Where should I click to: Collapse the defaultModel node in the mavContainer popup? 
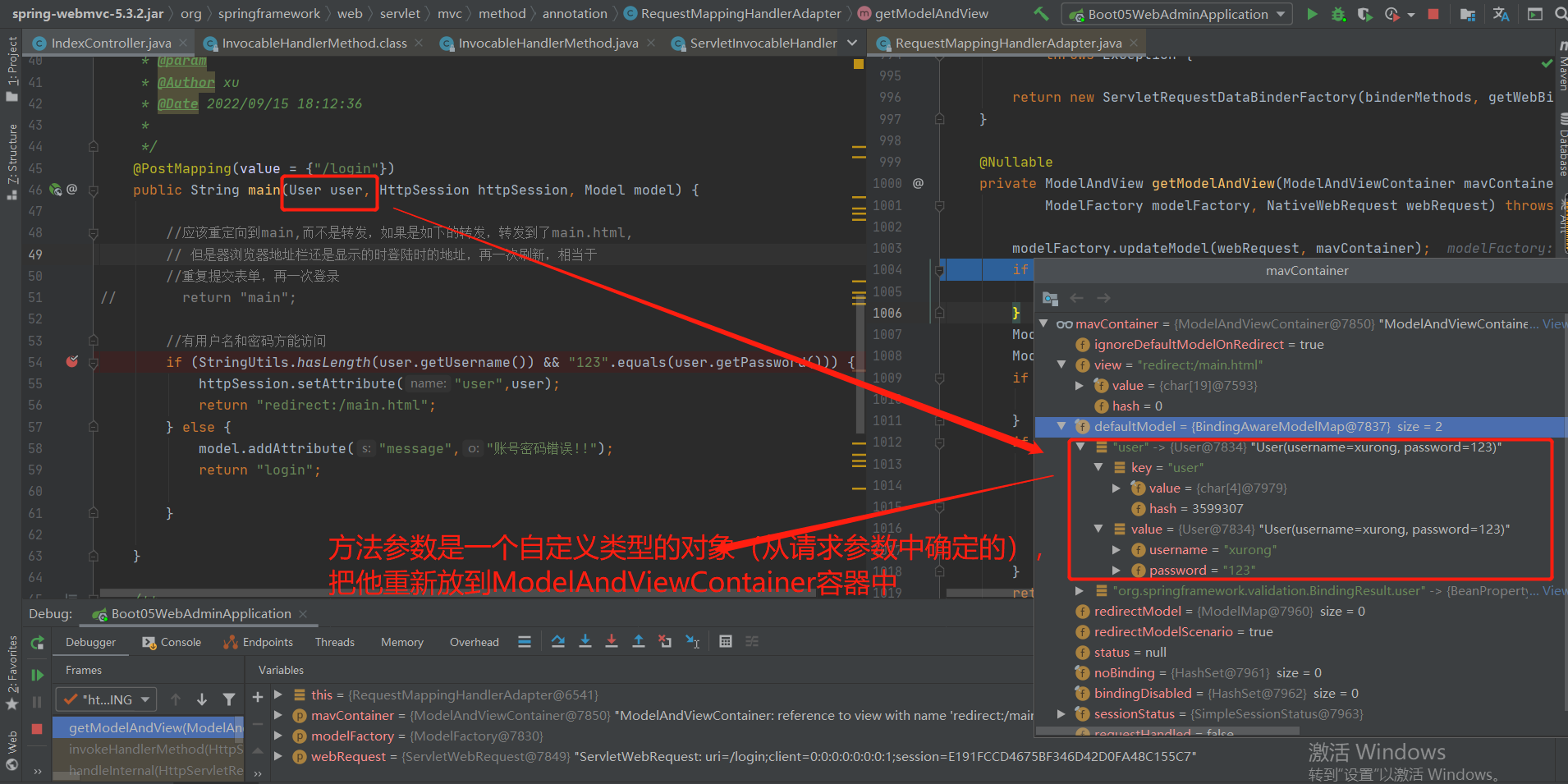point(1061,426)
